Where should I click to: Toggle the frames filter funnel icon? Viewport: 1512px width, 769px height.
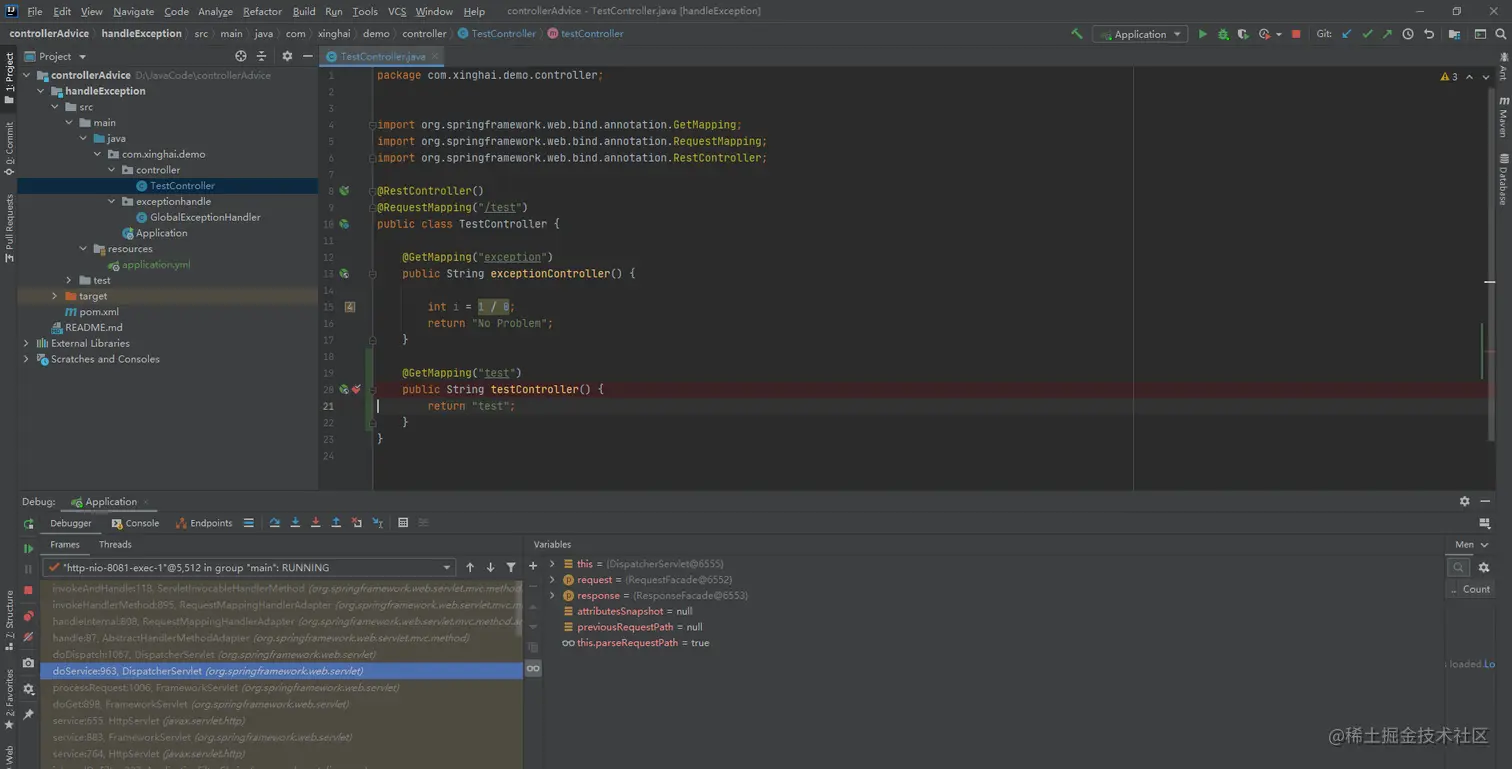(x=511, y=568)
